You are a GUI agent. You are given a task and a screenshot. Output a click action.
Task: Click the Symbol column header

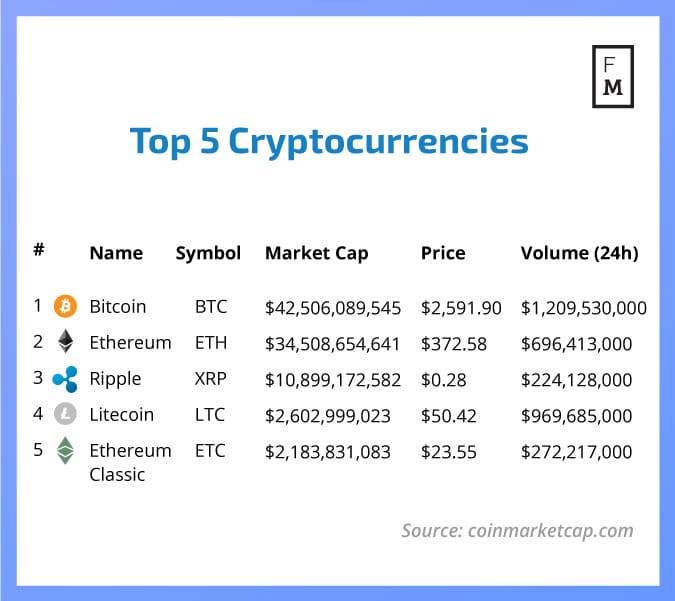coord(208,253)
